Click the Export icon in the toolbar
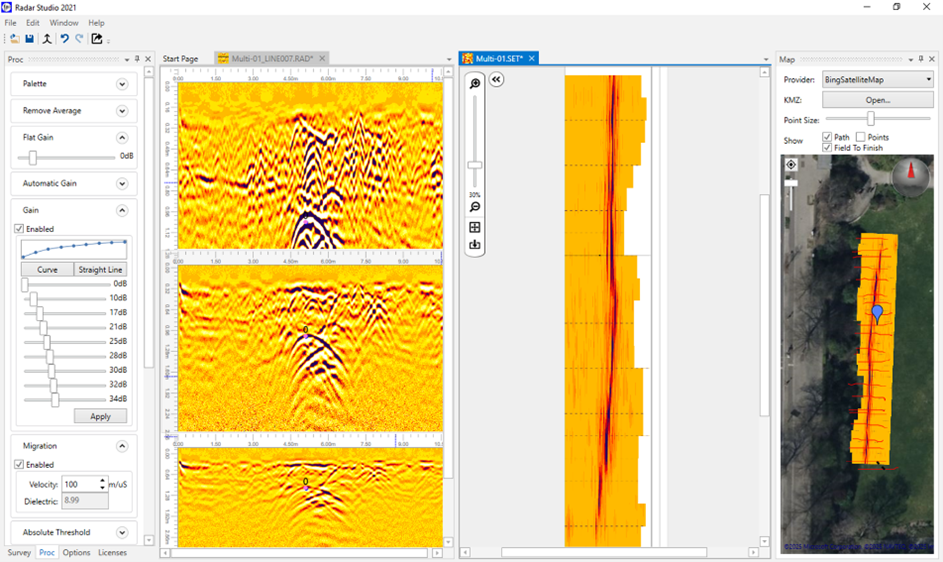943x562 pixels. click(97, 39)
